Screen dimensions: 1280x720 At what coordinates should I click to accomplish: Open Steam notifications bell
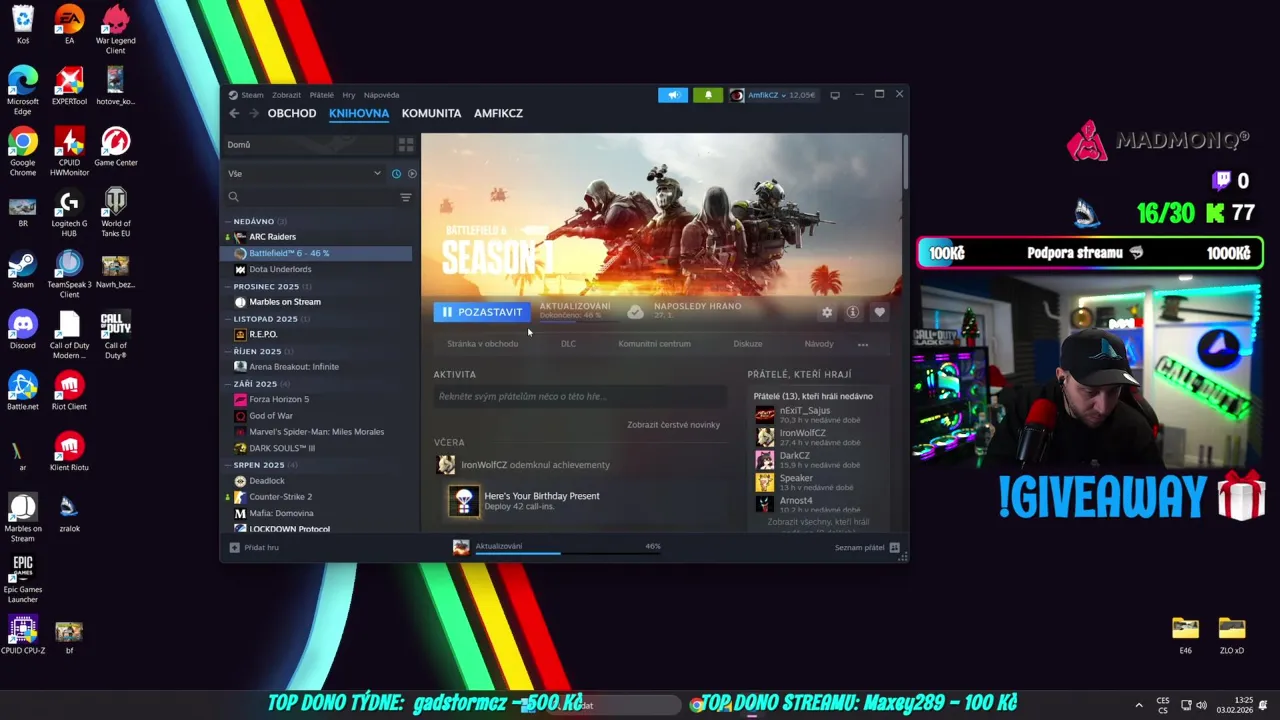coord(708,95)
